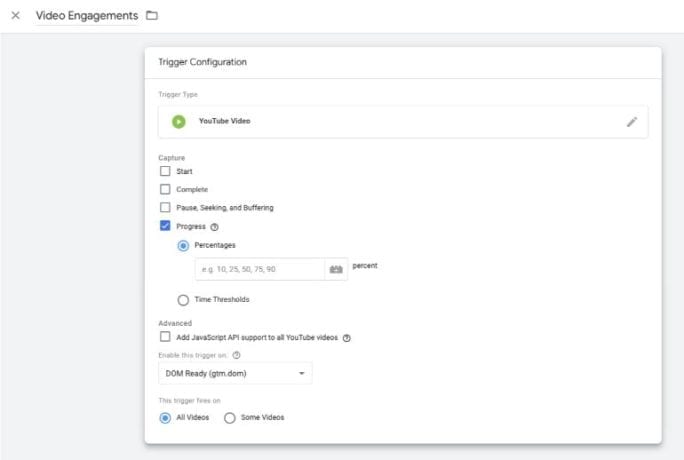Select the Some Videos radio button

coord(229,418)
